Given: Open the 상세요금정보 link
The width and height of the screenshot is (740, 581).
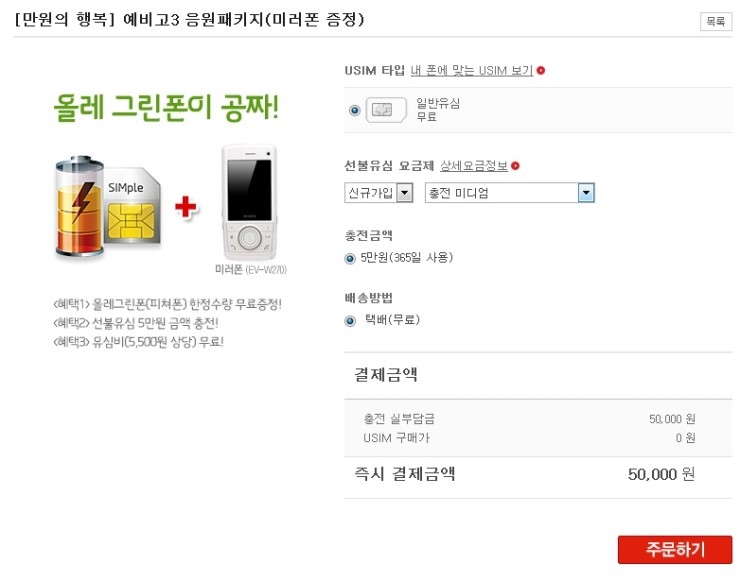Looking at the screenshot, I should [x=474, y=166].
